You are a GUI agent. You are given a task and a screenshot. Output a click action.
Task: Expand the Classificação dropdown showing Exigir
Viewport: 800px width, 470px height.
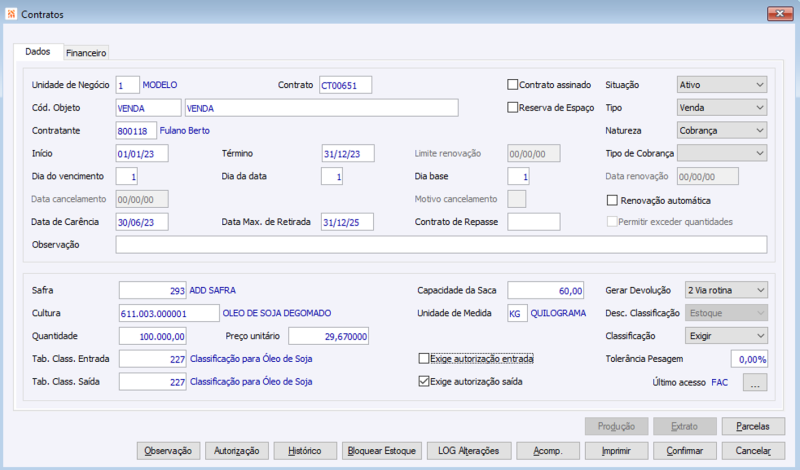(726, 336)
